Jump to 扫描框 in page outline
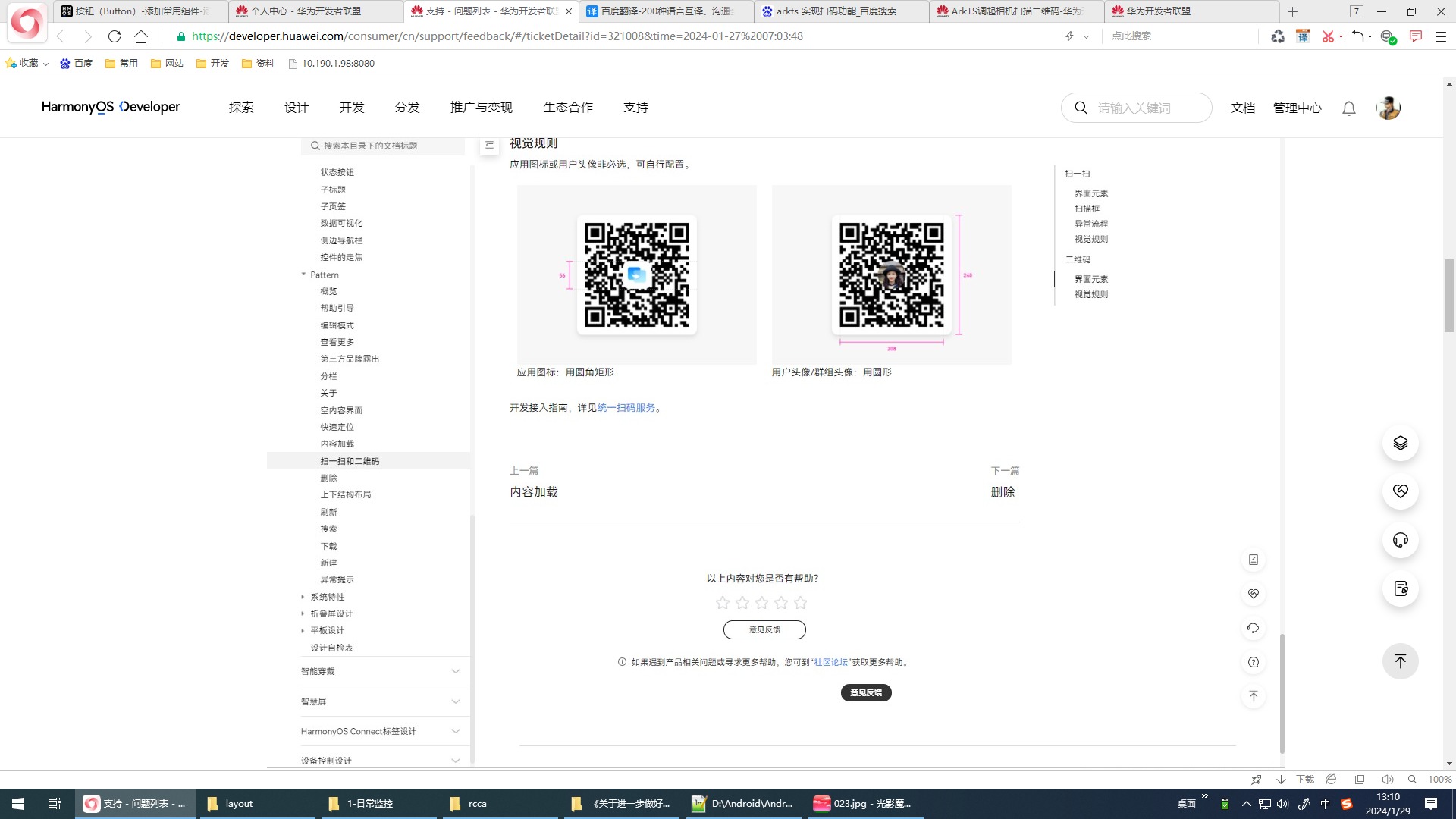The width and height of the screenshot is (1456, 819). click(1087, 209)
